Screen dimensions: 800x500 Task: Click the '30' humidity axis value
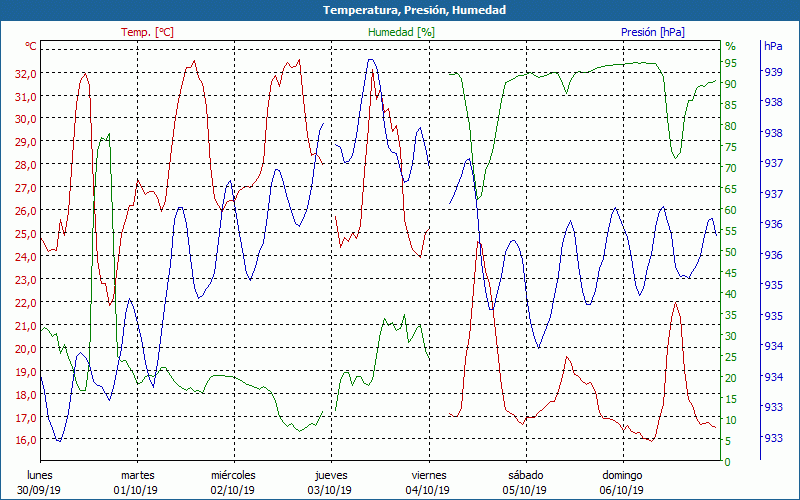731,336
